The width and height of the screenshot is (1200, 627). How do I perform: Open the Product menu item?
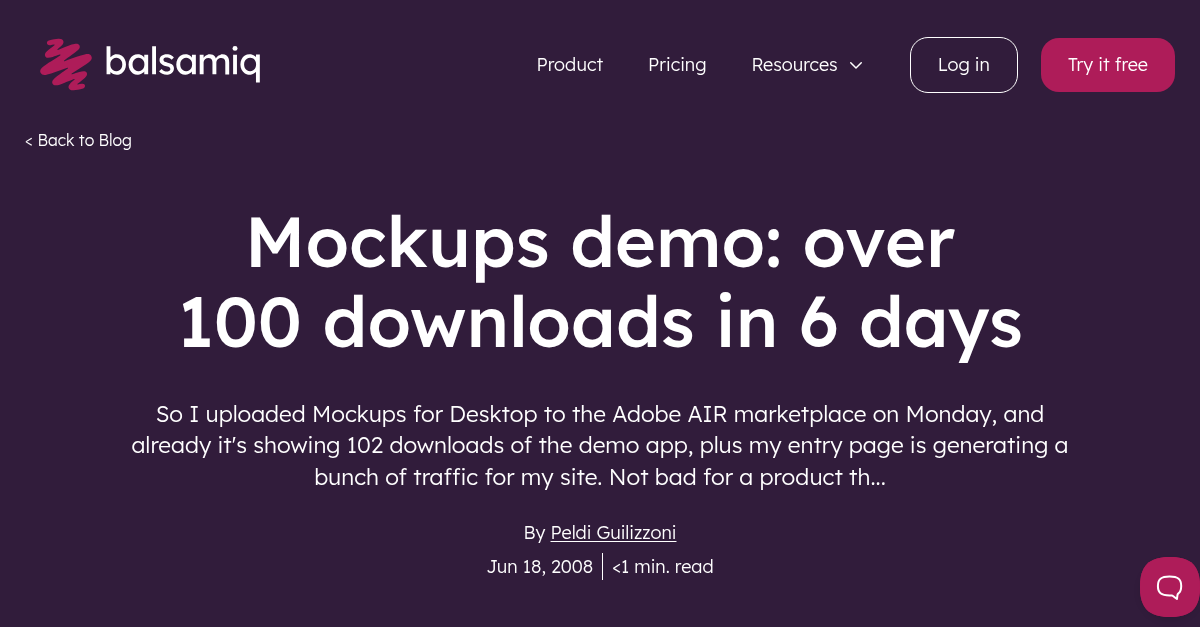tap(569, 64)
